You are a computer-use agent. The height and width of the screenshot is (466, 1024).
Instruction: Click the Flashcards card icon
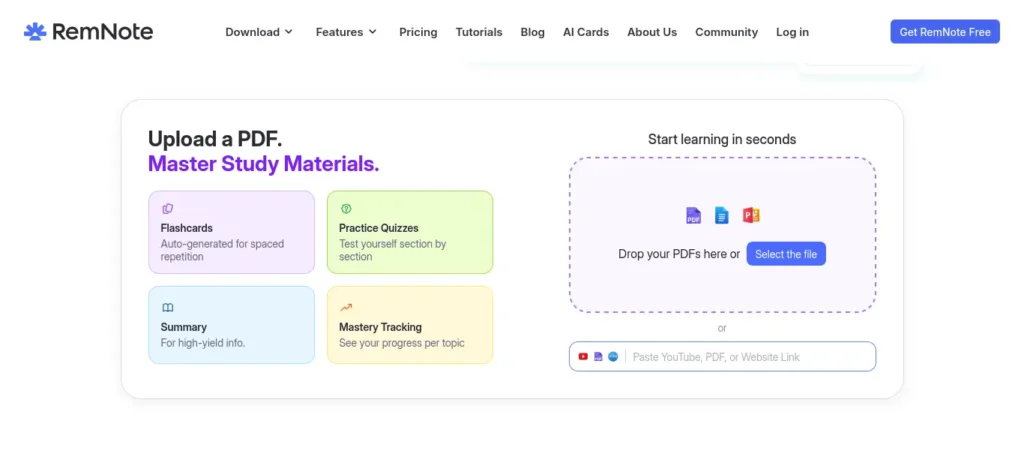click(168, 209)
